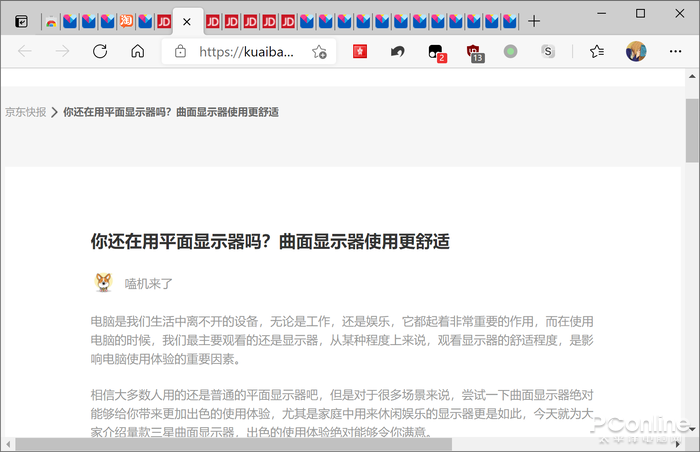Click the S extension icon
This screenshot has height=452, width=700.
pos(548,51)
